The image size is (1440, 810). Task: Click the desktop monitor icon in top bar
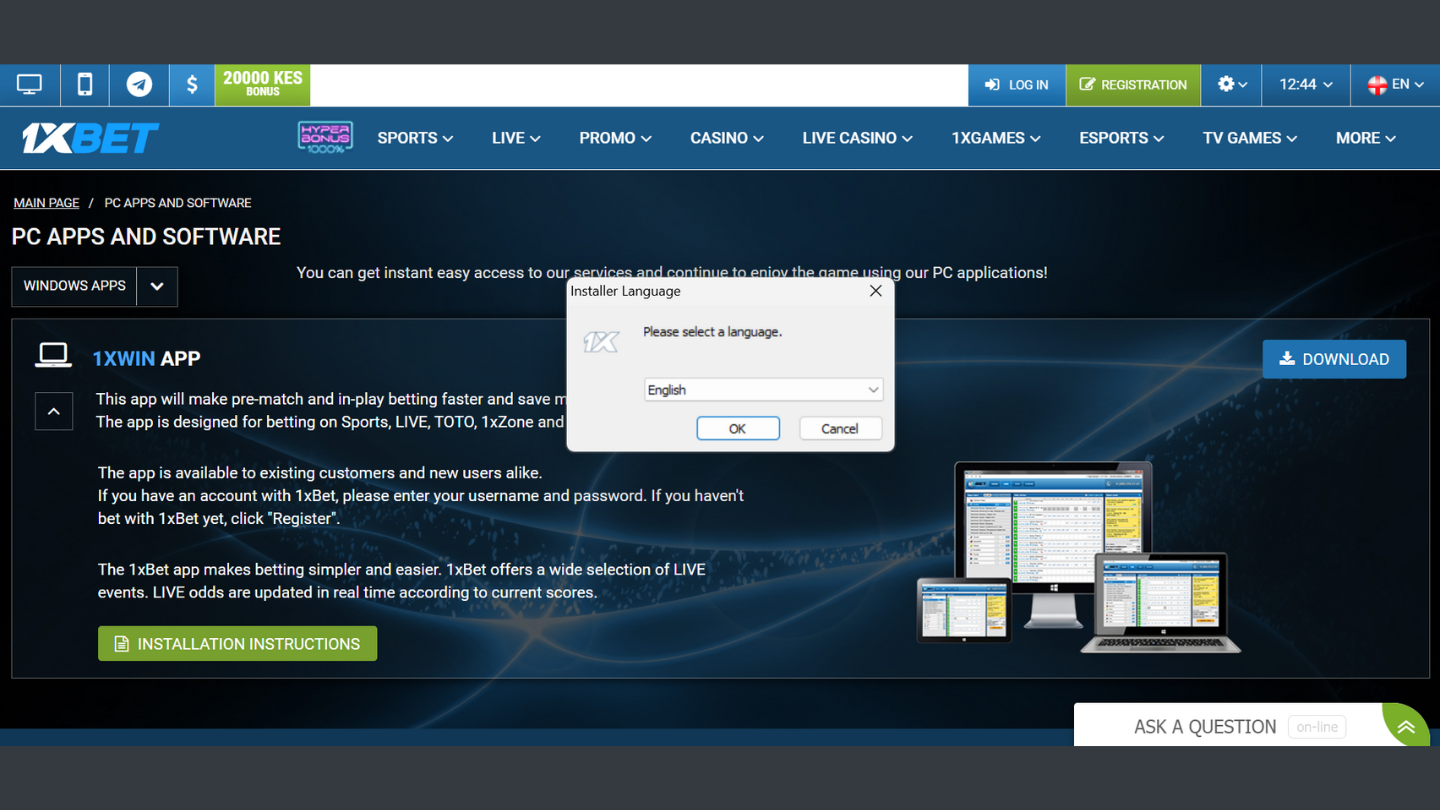(x=30, y=85)
